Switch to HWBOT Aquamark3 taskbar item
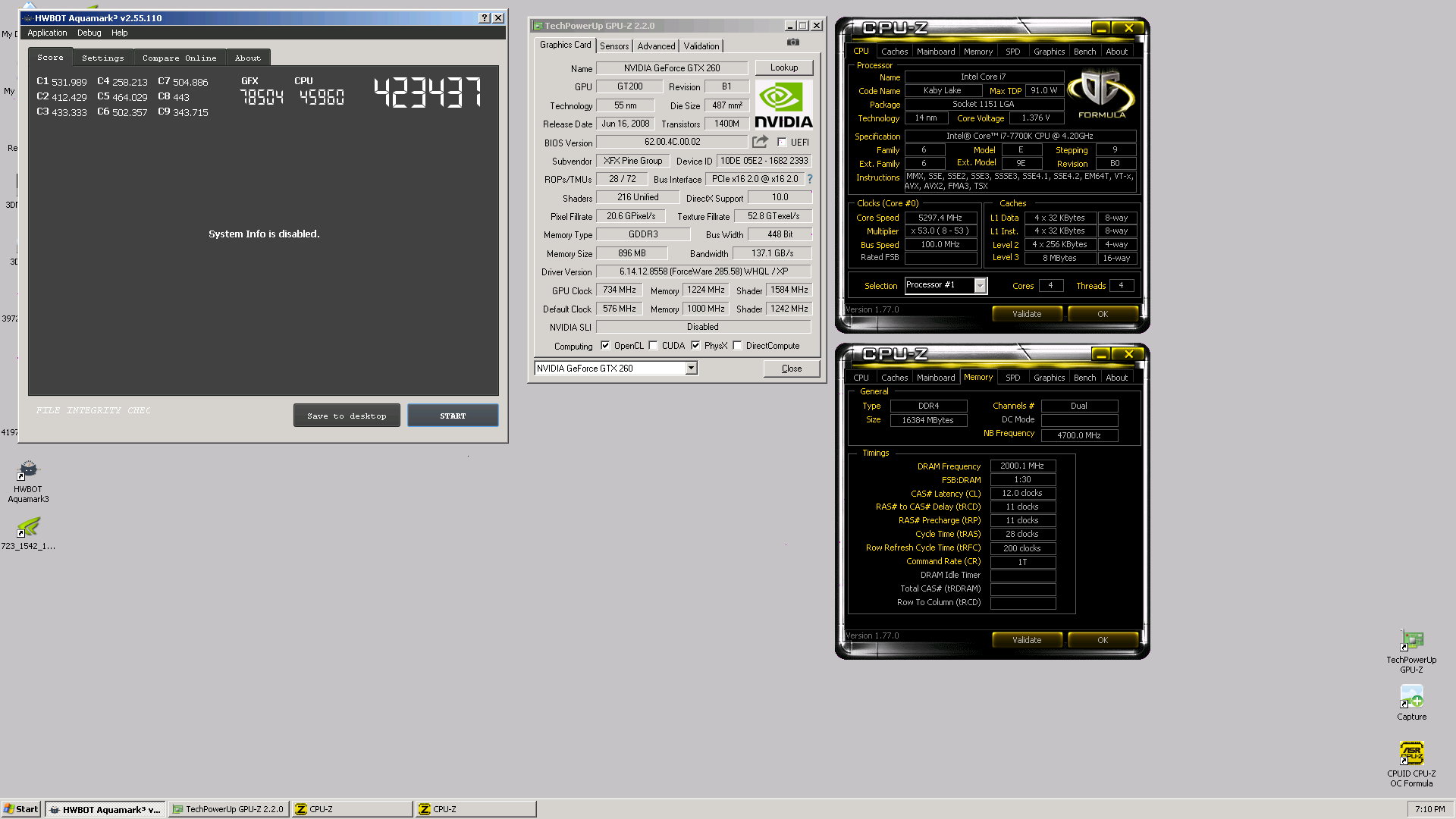 point(105,809)
